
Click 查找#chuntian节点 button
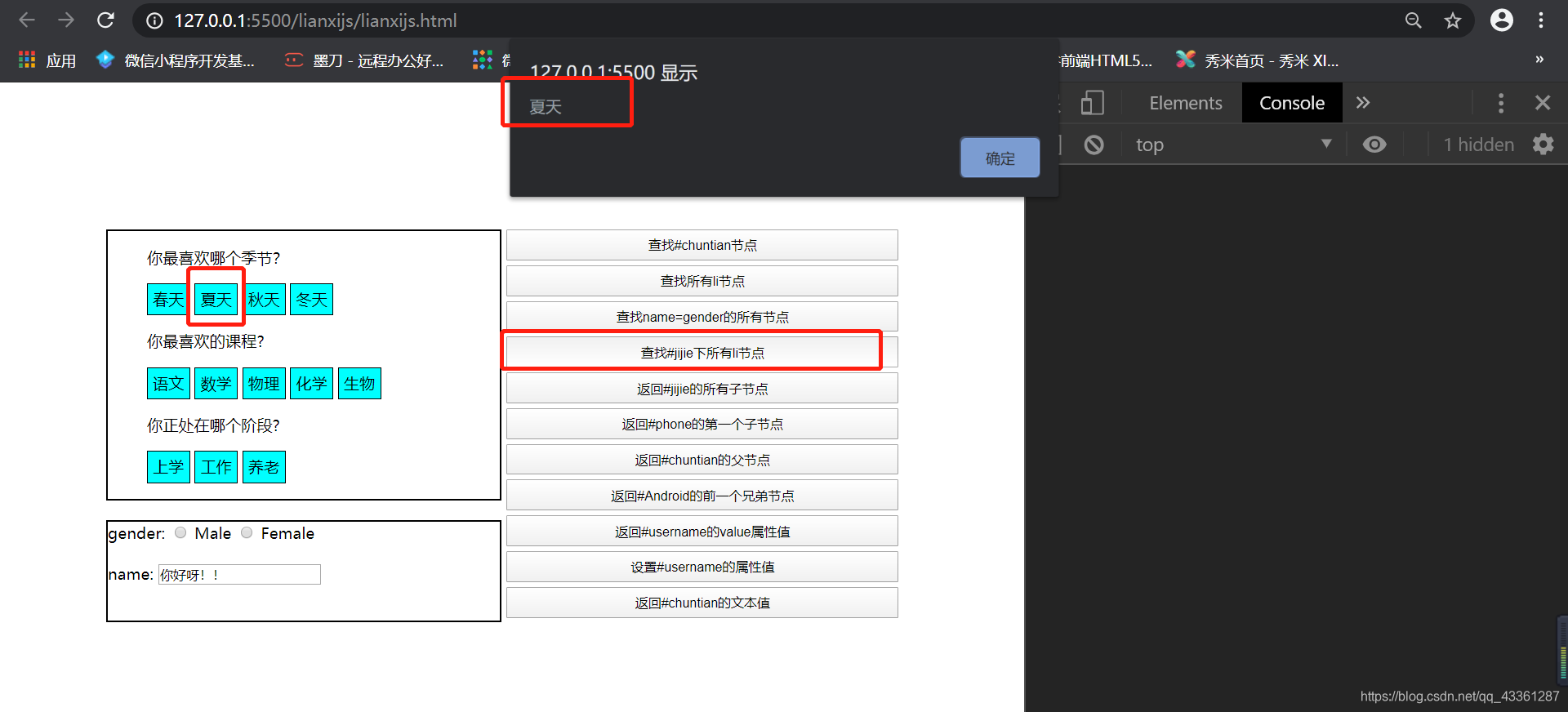702,245
